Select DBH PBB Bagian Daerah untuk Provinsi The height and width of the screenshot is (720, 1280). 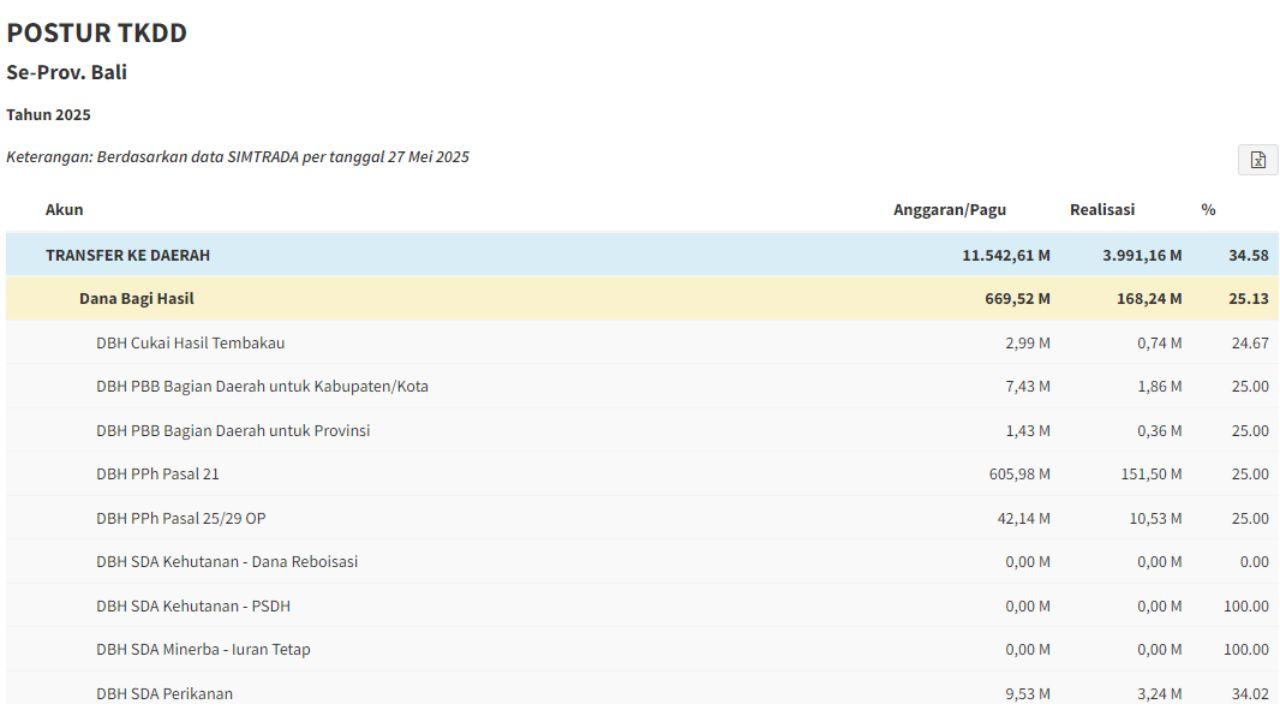pos(240,431)
